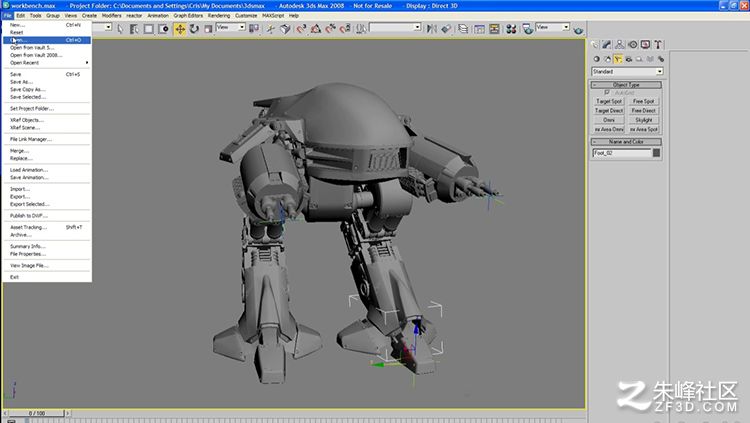Select the Select Object arrow tool
The width and height of the screenshot is (750, 423).
pos(120,29)
